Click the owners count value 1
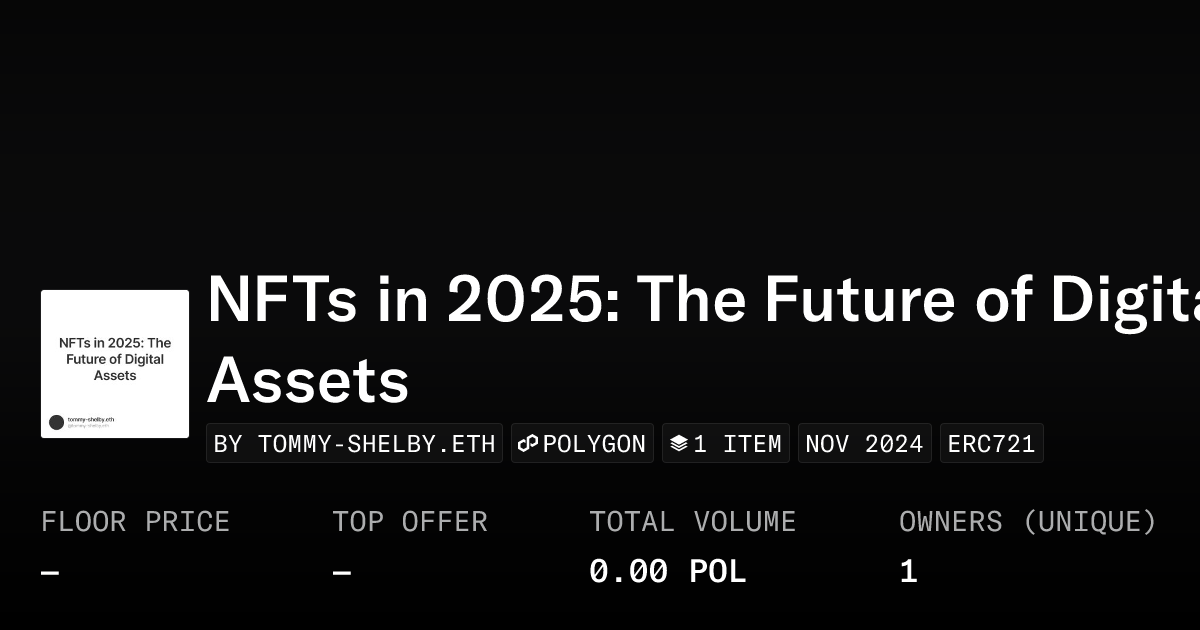The image size is (1200, 630). point(908,572)
